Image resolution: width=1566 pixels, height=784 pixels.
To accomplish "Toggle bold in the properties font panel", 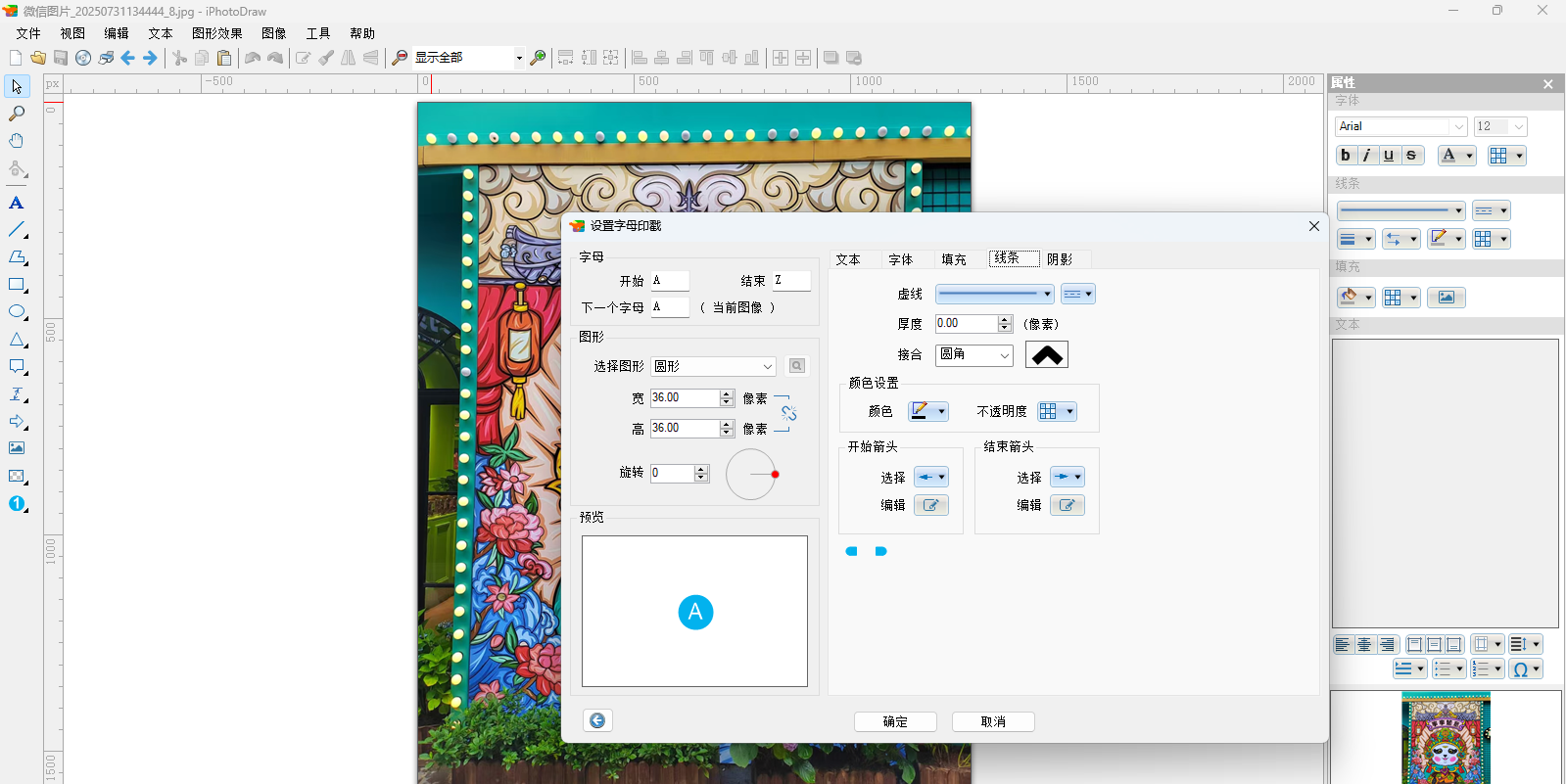I will pyautogui.click(x=1346, y=156).
